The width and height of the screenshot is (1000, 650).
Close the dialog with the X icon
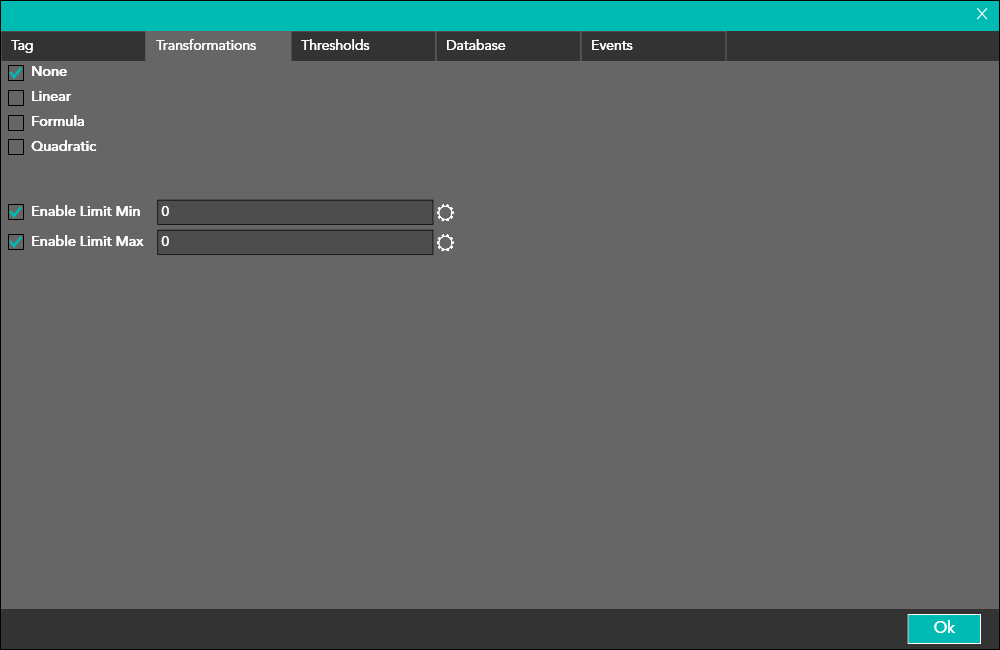click(982, 14)
